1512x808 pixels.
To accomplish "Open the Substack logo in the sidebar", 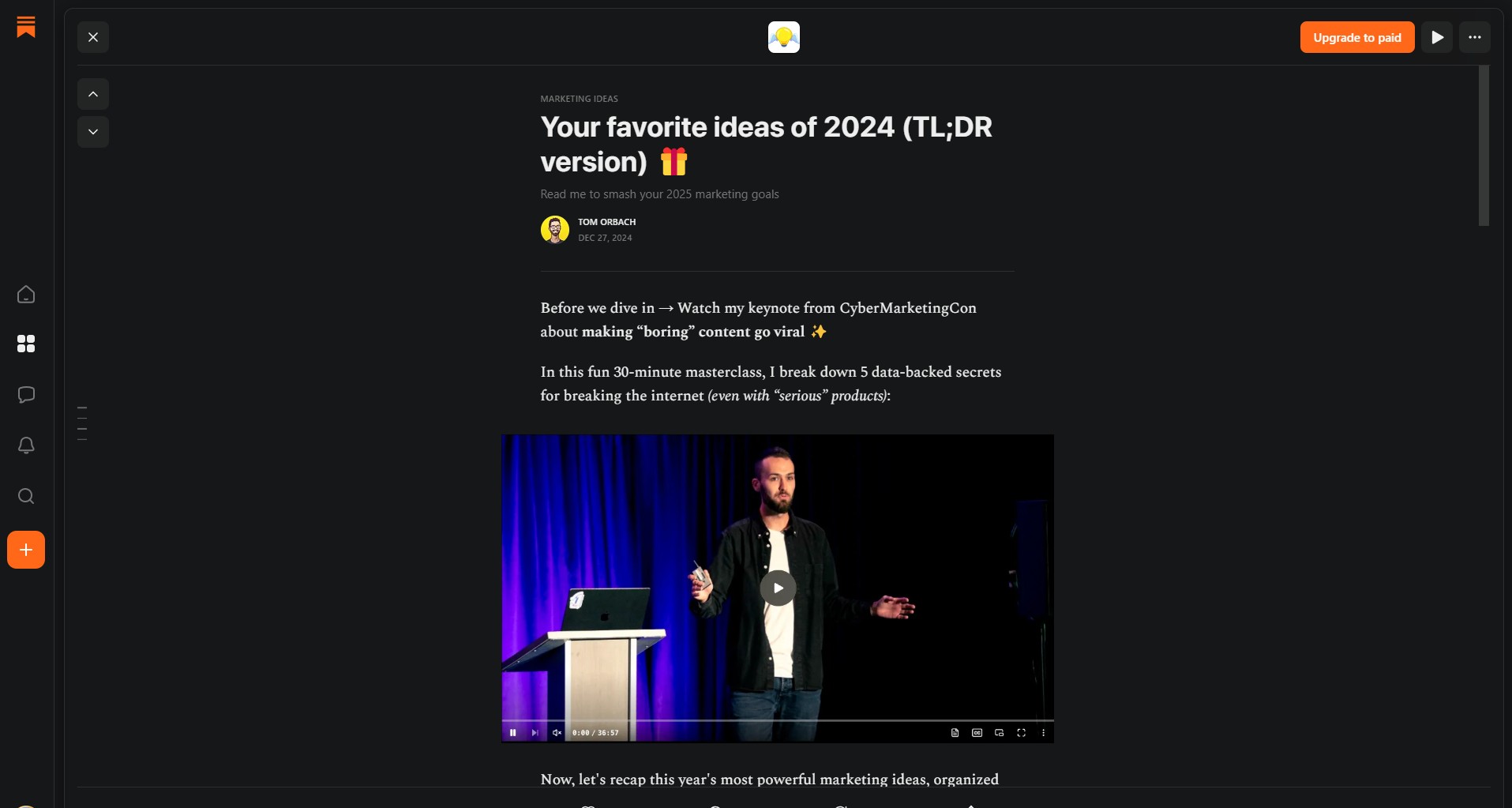I will click(x=26, y=27).
